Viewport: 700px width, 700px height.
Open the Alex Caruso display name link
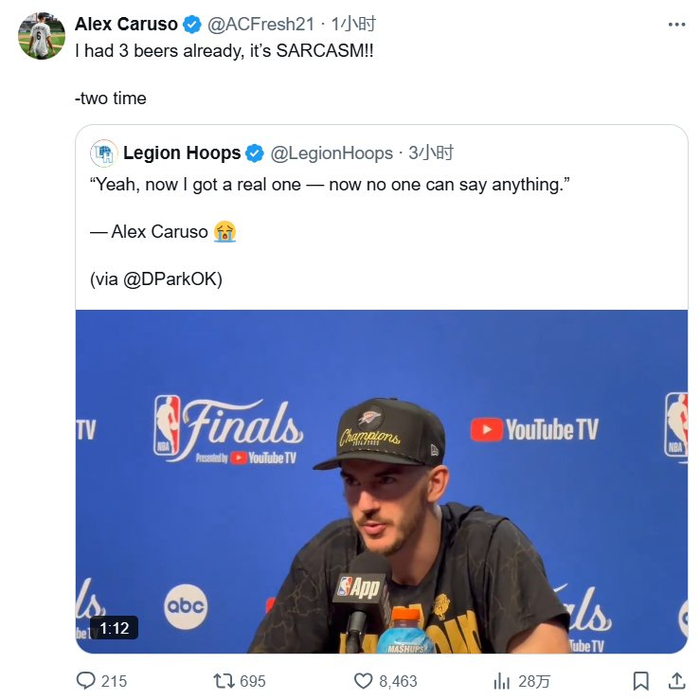(126, 24)
